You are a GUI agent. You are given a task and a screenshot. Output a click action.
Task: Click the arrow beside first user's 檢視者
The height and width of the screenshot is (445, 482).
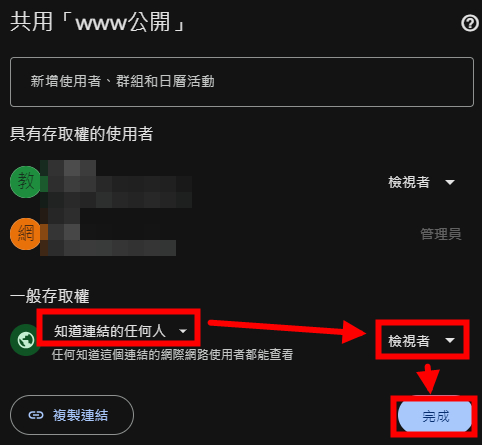coord(450,182)
